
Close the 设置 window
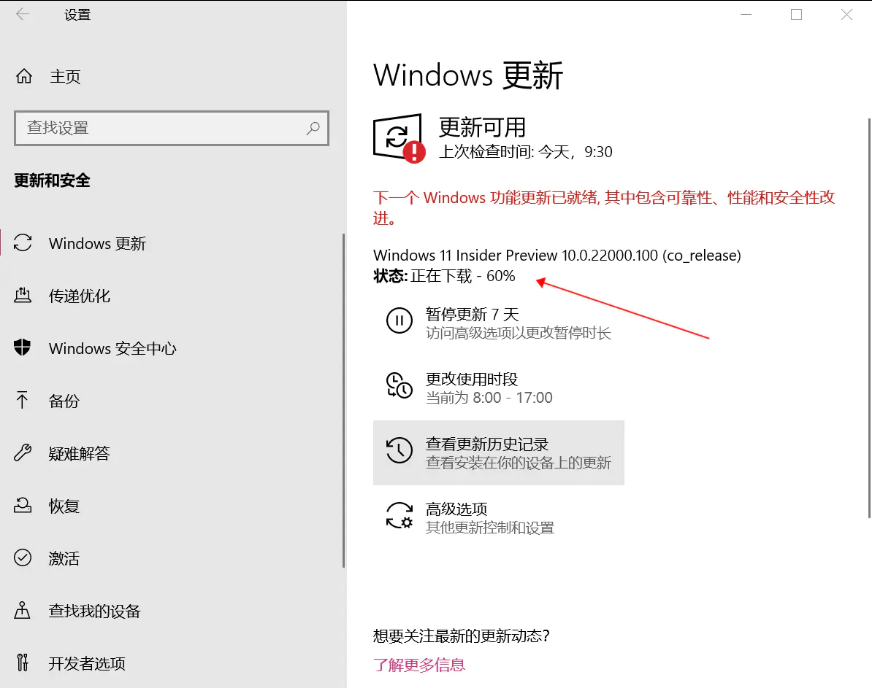[x=846, y=14]
